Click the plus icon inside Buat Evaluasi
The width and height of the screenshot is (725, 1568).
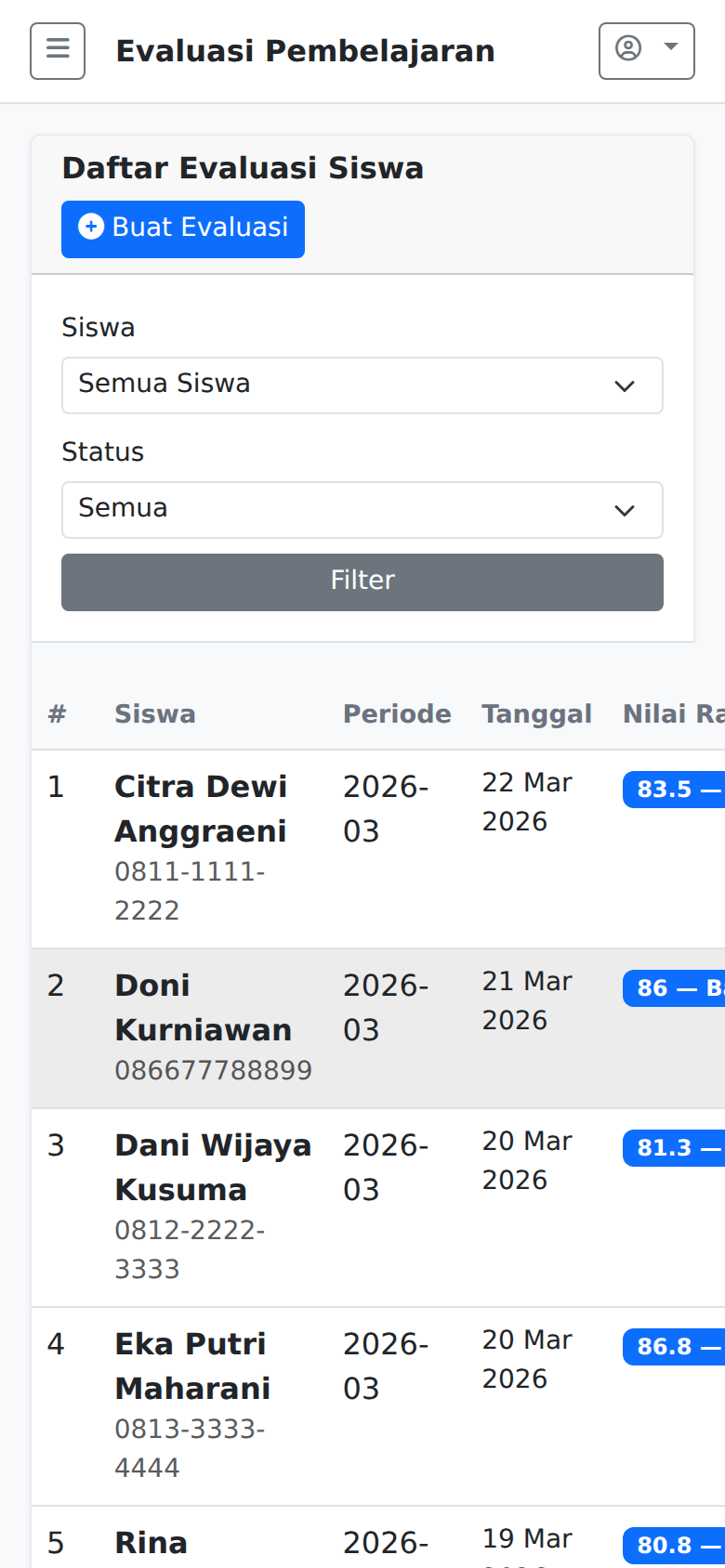click(91, 228)
